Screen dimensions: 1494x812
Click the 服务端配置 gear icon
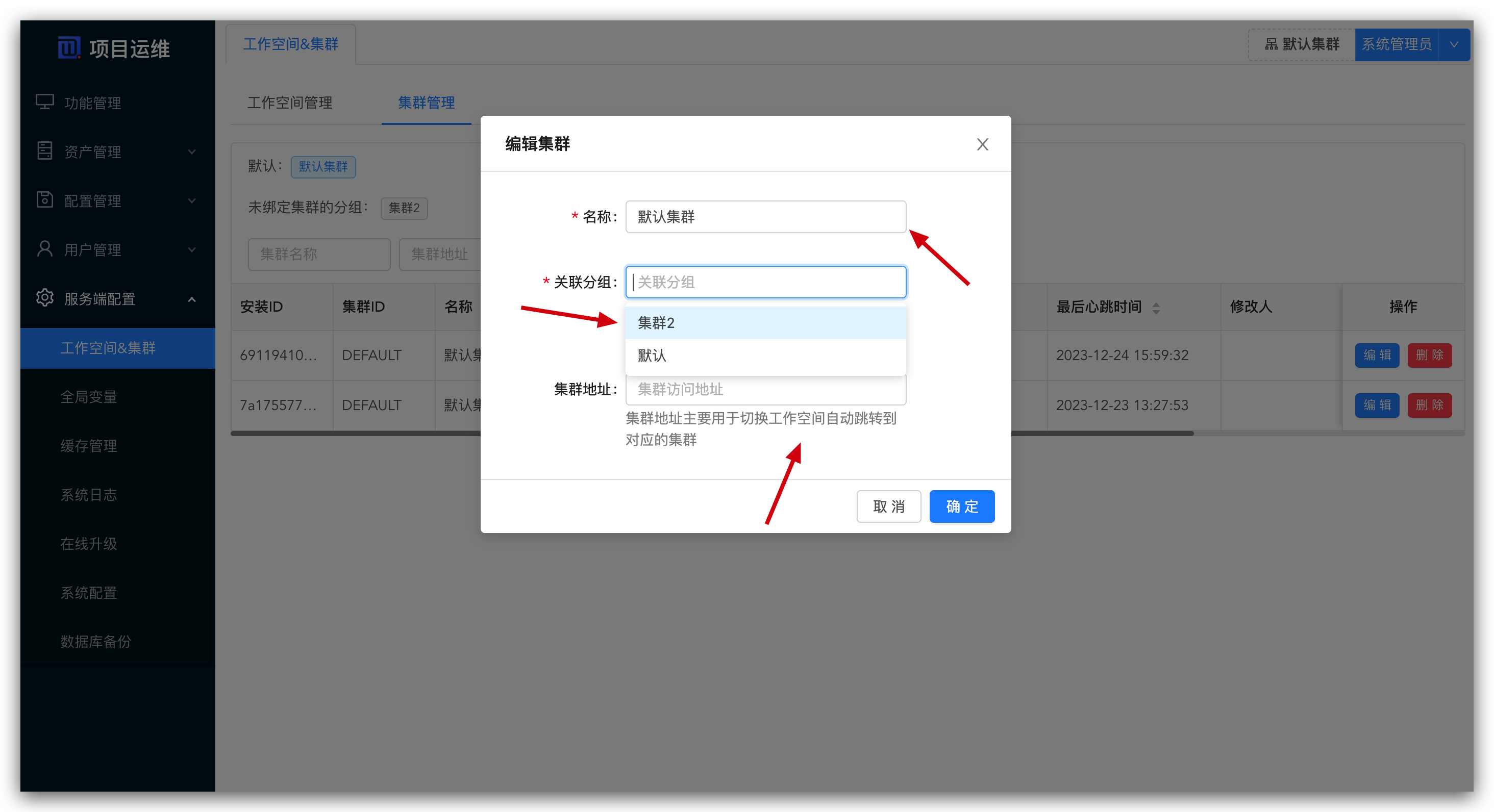pyautogui.click(x=45, y=298)
